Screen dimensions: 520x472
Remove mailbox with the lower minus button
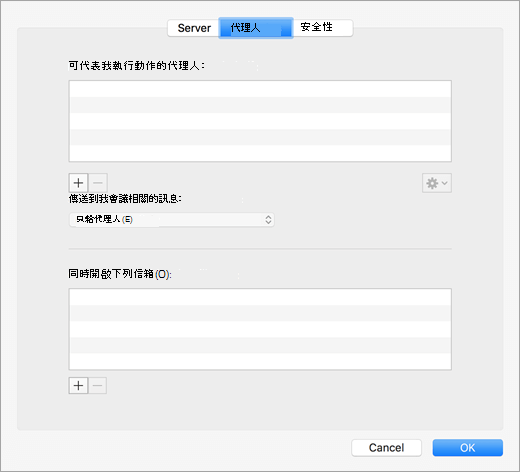[97, 386]
